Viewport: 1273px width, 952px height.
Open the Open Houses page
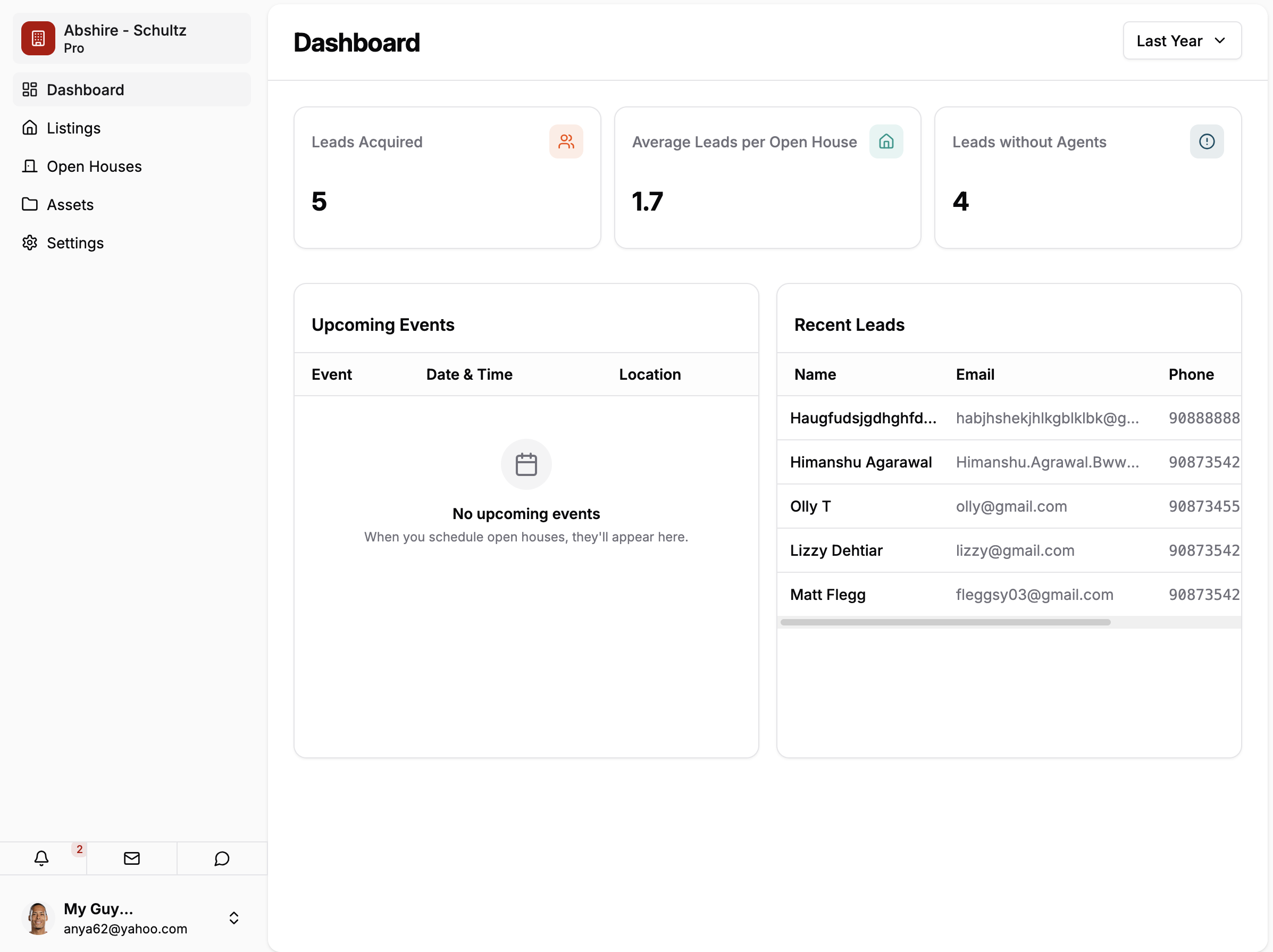94,166
